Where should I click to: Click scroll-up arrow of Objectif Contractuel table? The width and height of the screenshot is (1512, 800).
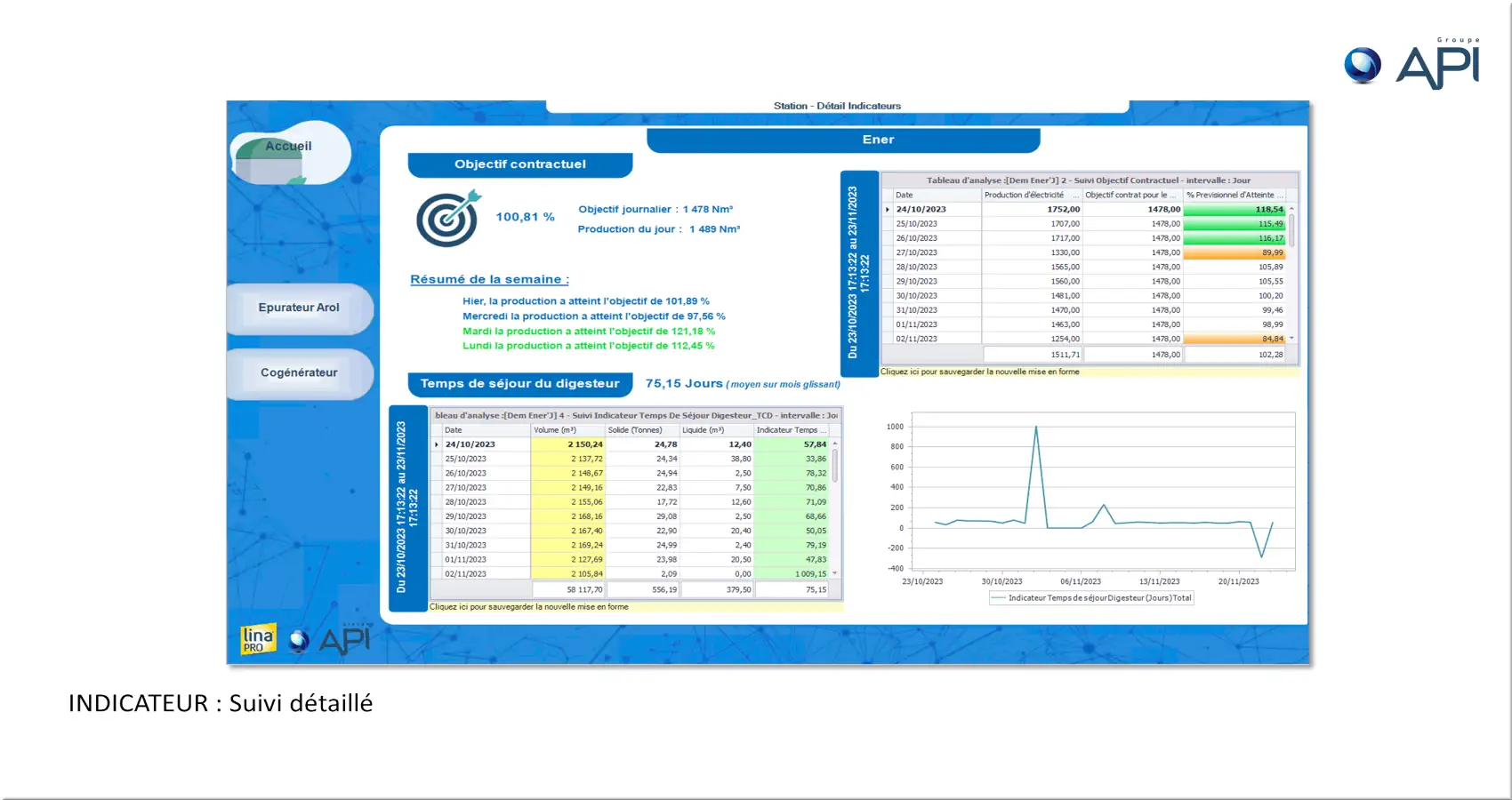[1291, 208]
